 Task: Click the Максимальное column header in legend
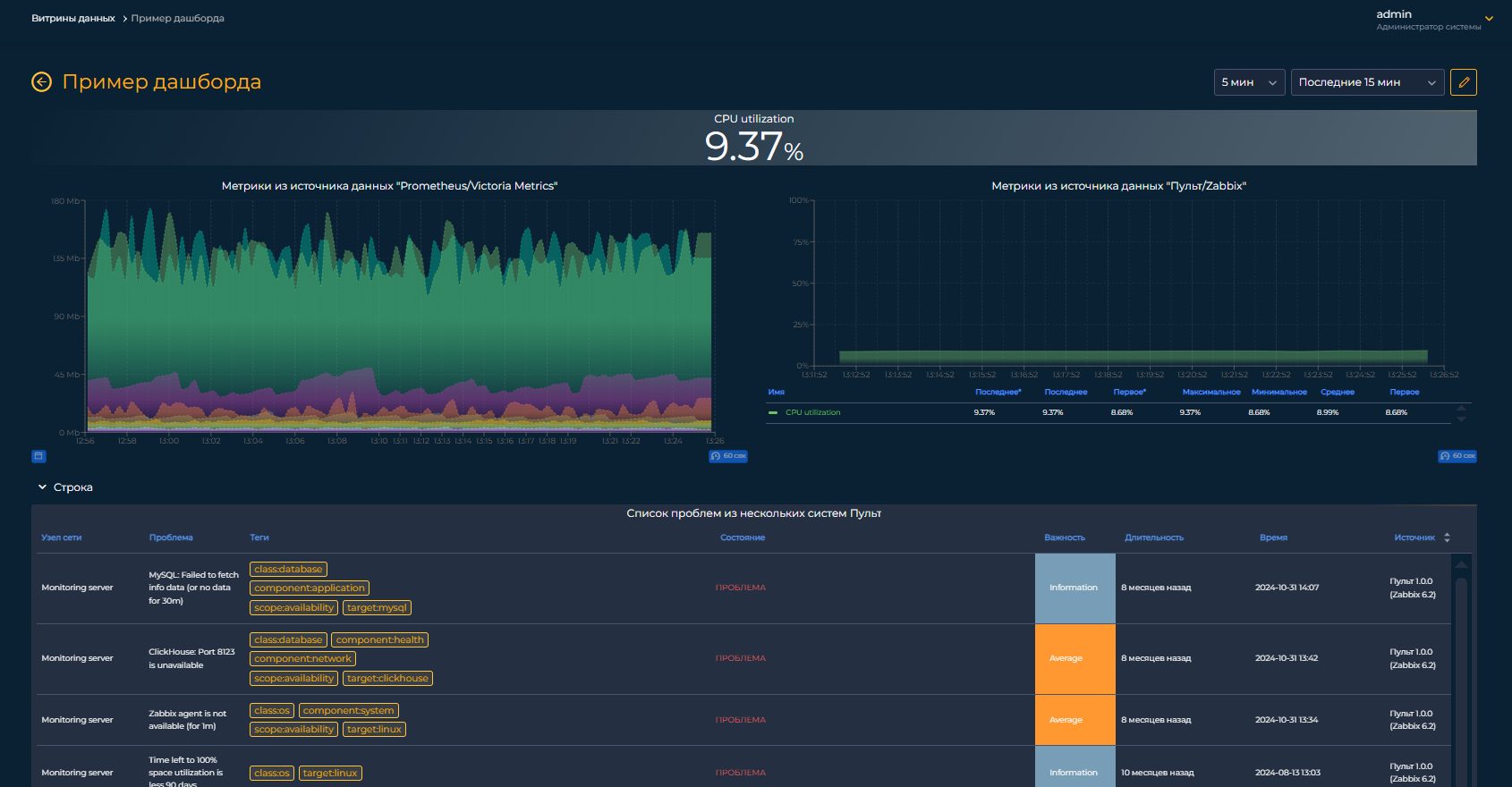coord(1210,392)
